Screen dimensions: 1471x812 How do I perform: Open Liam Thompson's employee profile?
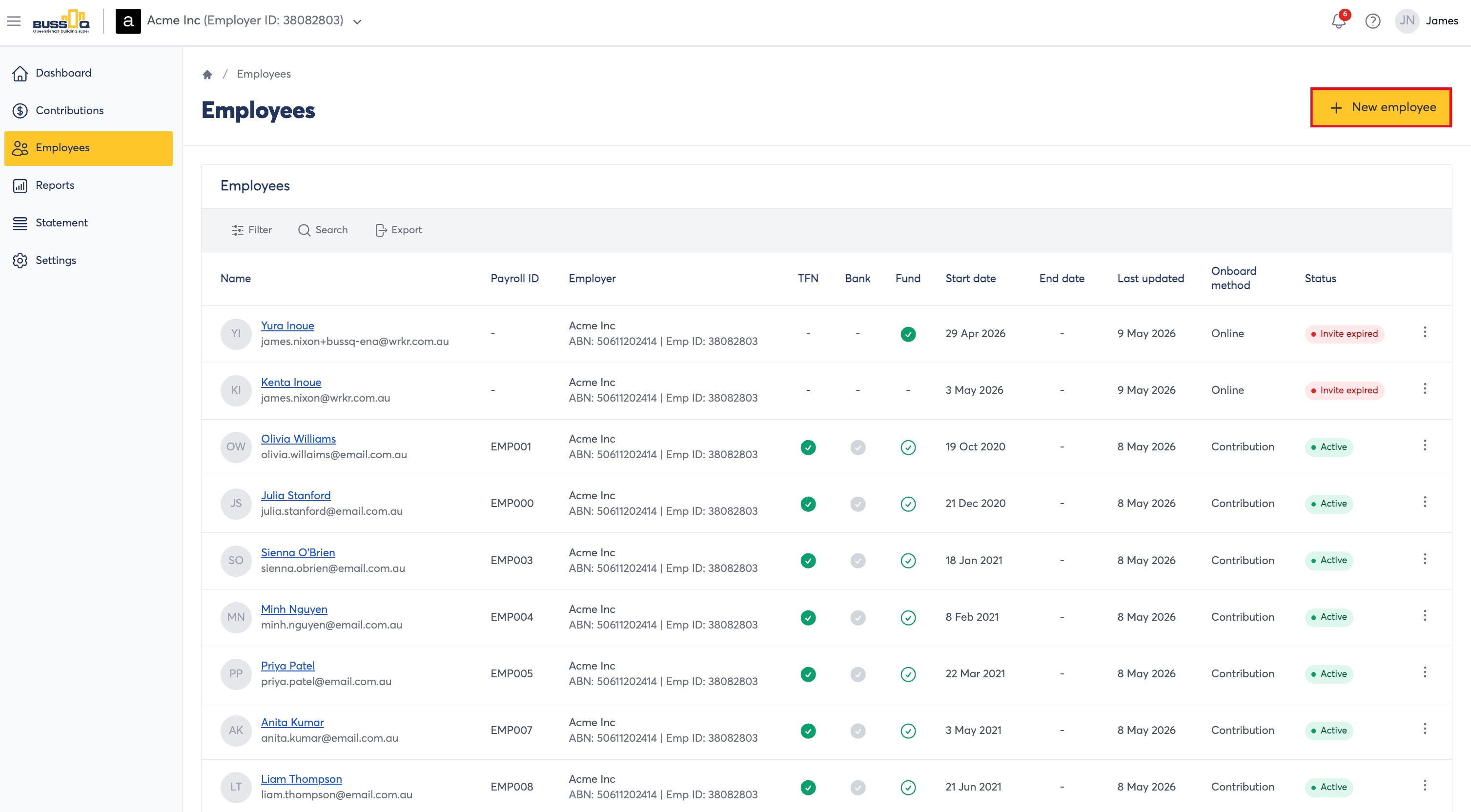tap(301, 778)
